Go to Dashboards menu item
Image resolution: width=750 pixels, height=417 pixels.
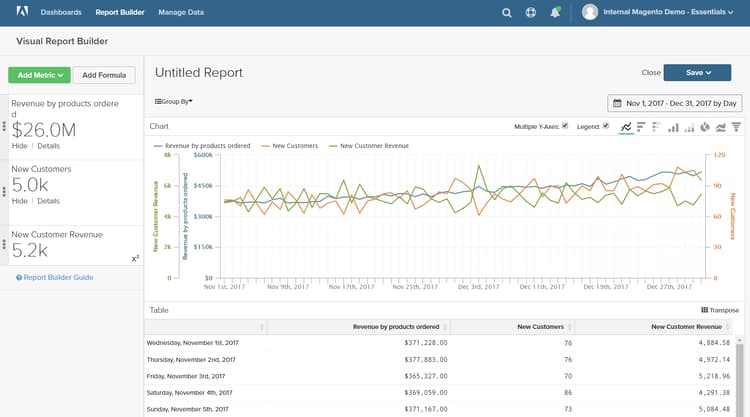click(x=62, y=13)
